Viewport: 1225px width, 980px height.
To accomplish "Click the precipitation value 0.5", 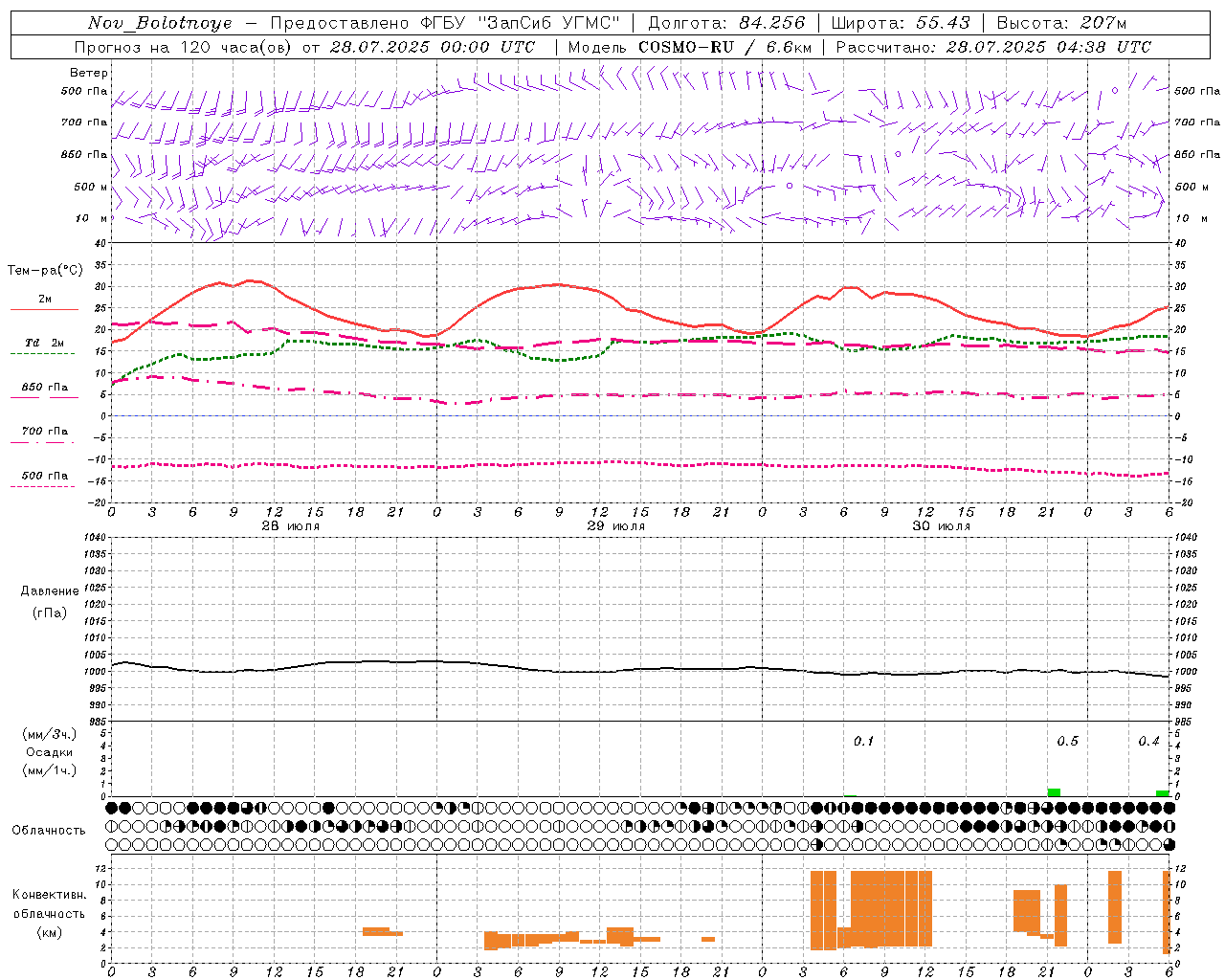I will [x=1067, y=742].
